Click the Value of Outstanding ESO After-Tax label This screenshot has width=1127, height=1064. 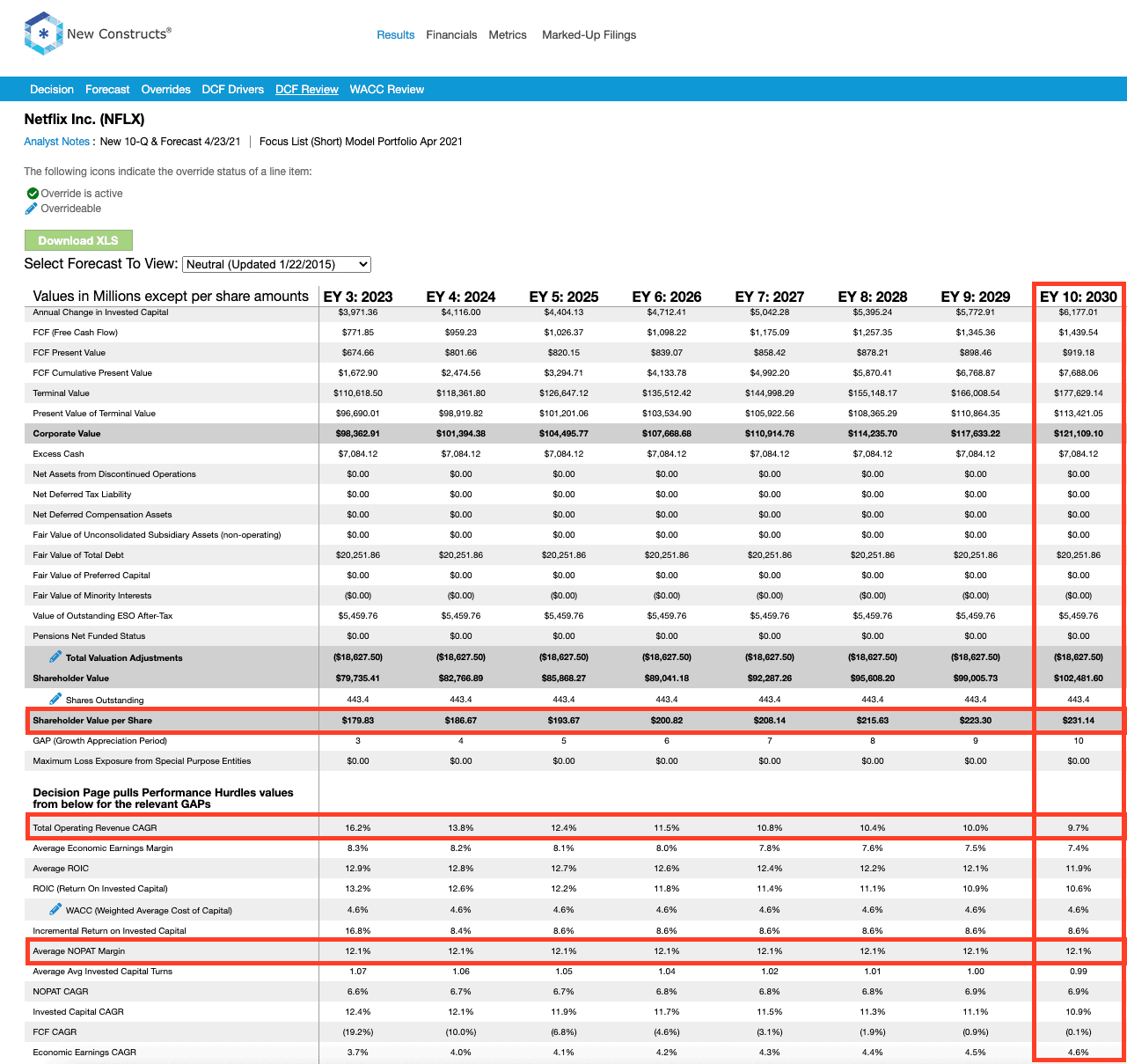[x=103, y=616]
